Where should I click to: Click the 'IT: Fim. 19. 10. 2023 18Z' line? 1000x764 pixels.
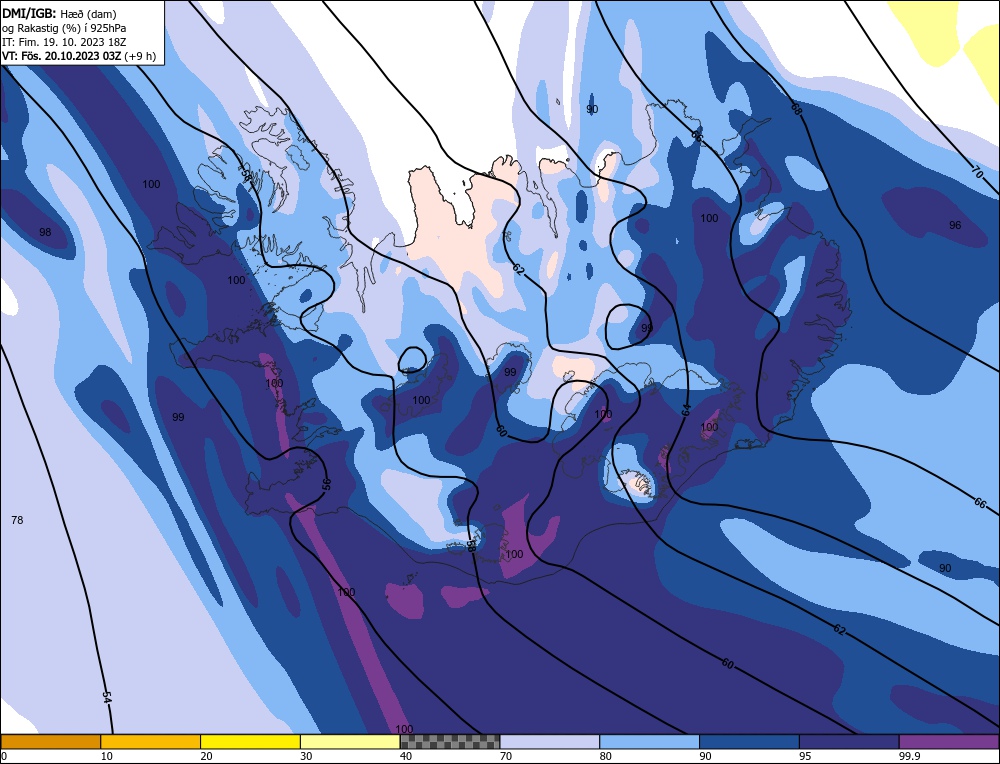pyautogui.click(x=64, y=42)
